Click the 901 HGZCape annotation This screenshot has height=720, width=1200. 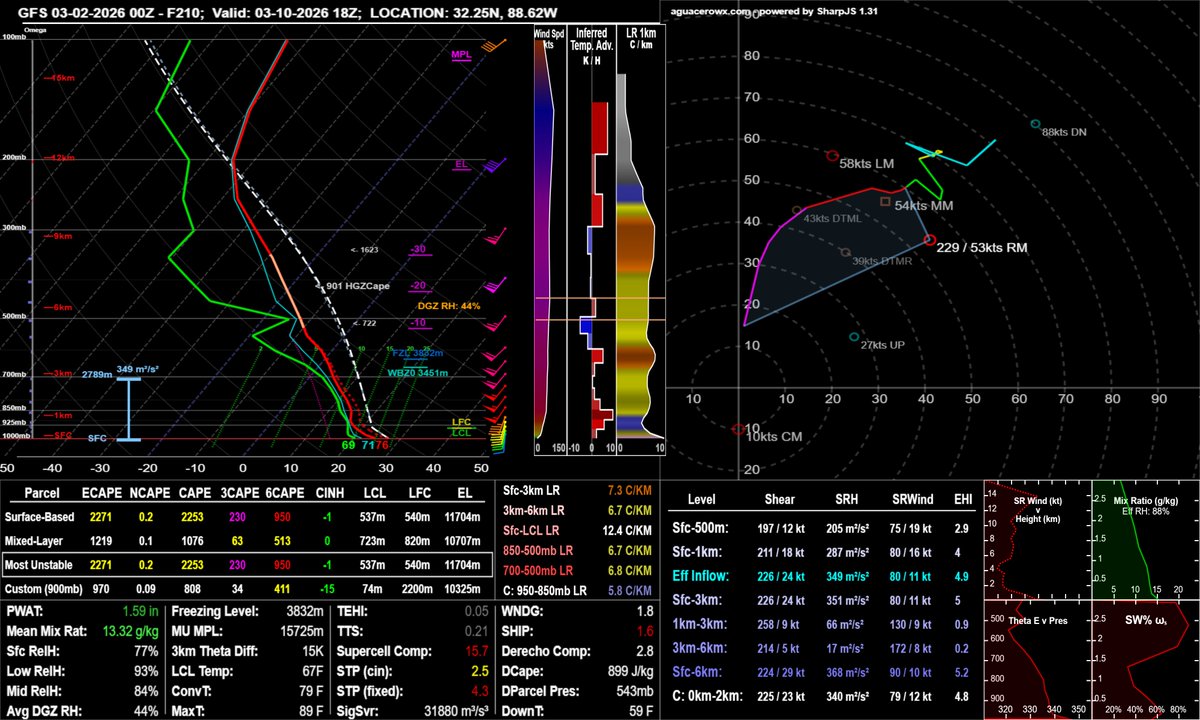[358, 286]
